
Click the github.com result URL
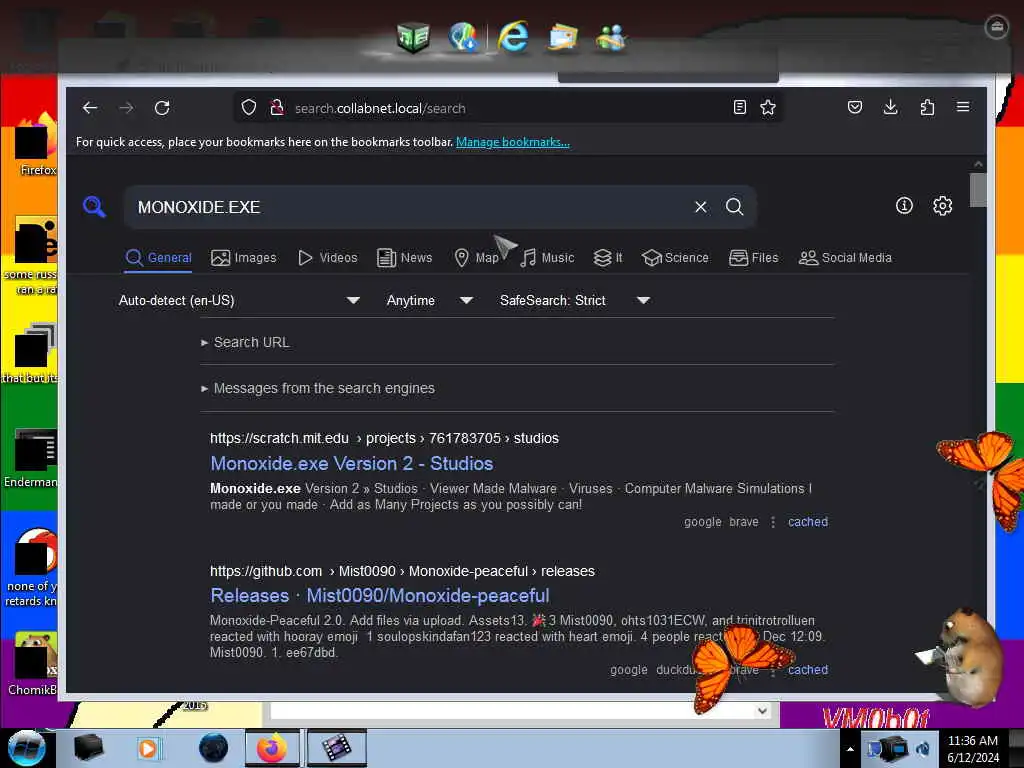click(x=402, y=571)
